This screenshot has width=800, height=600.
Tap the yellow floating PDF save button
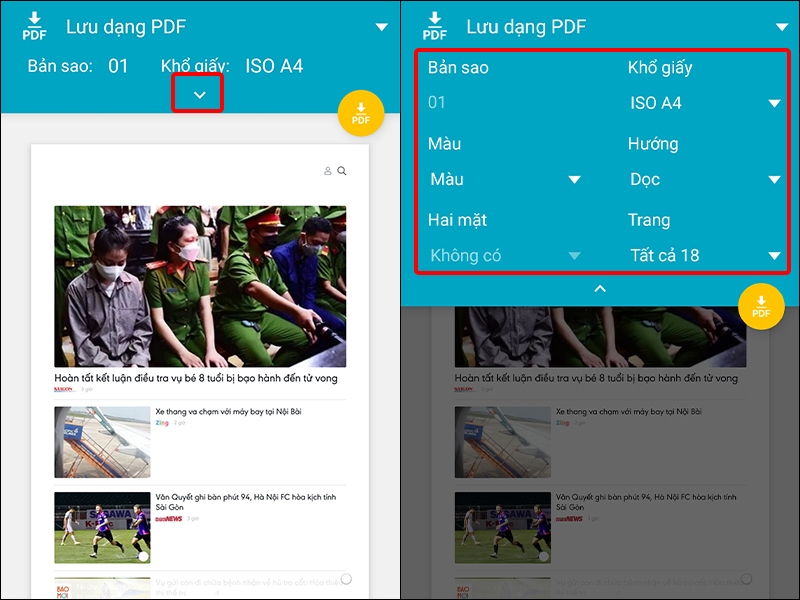(360, 113)
